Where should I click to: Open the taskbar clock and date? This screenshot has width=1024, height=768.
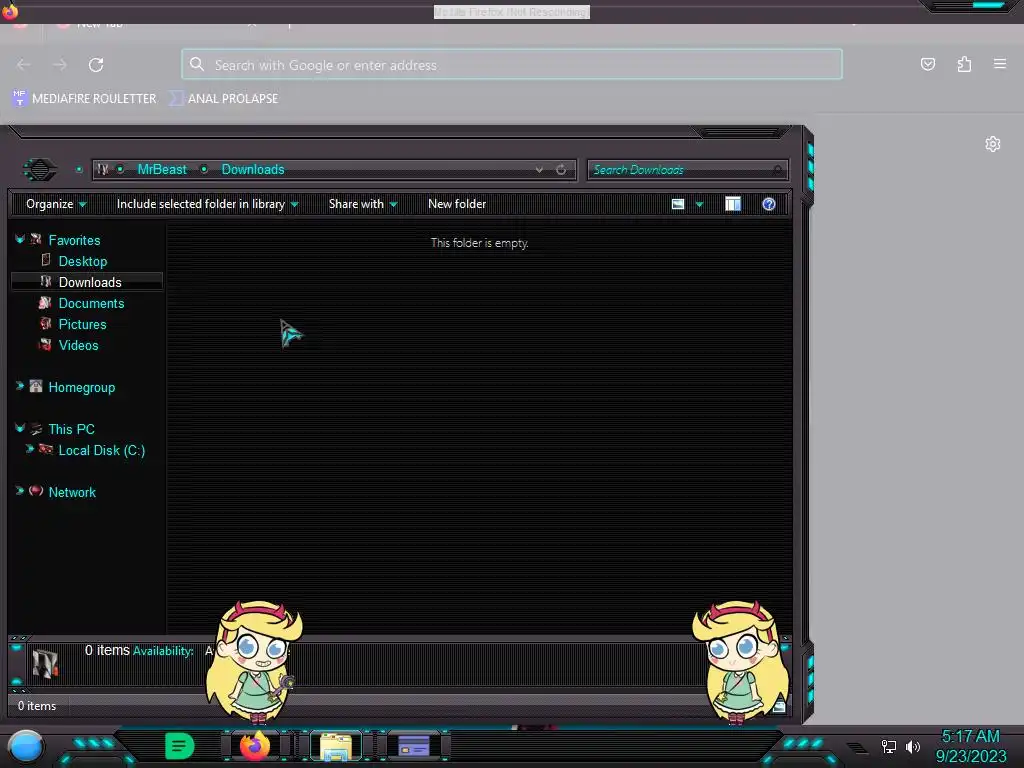tap(970, 746)
